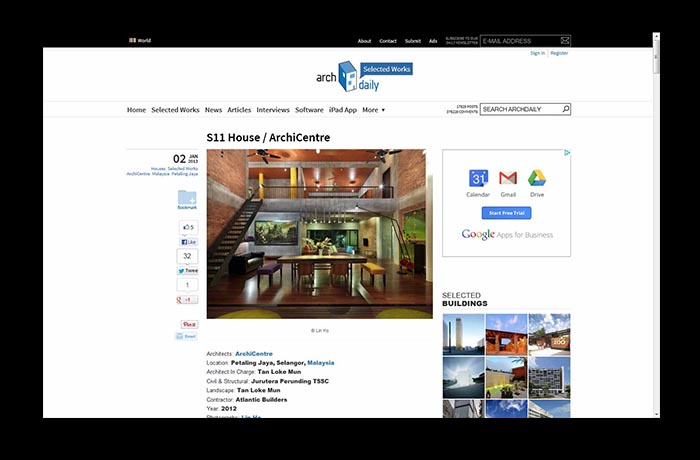Open the World region selector
The width and height of the screenshot is (700, 460).
click(140, 41)
